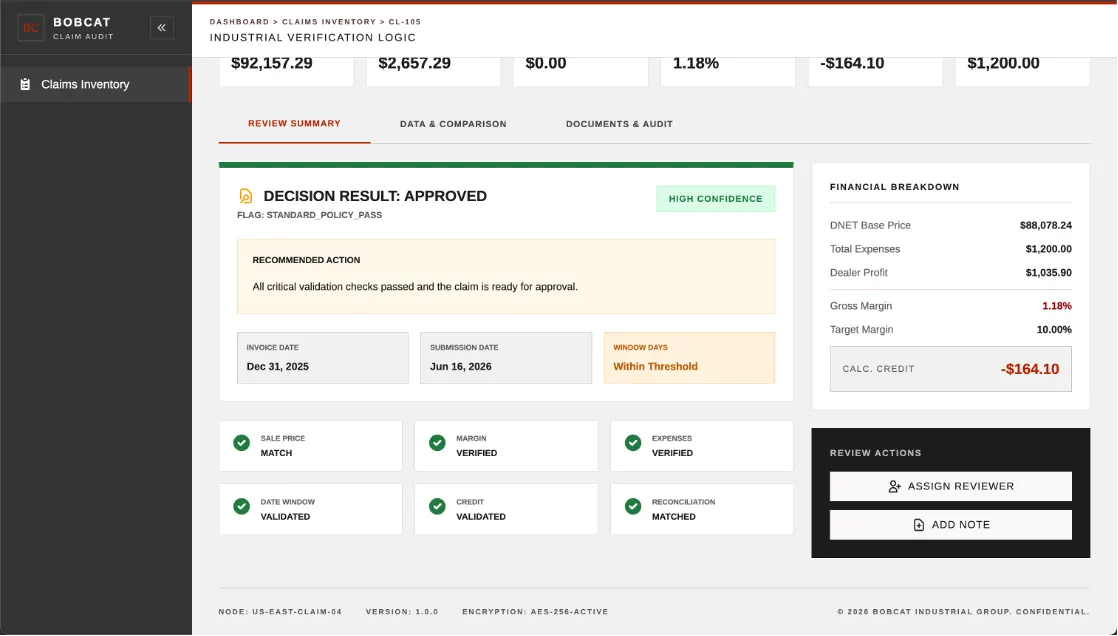
Task: Click the VERSION: 1.0.0 footer text
Action: click(402, 612)
